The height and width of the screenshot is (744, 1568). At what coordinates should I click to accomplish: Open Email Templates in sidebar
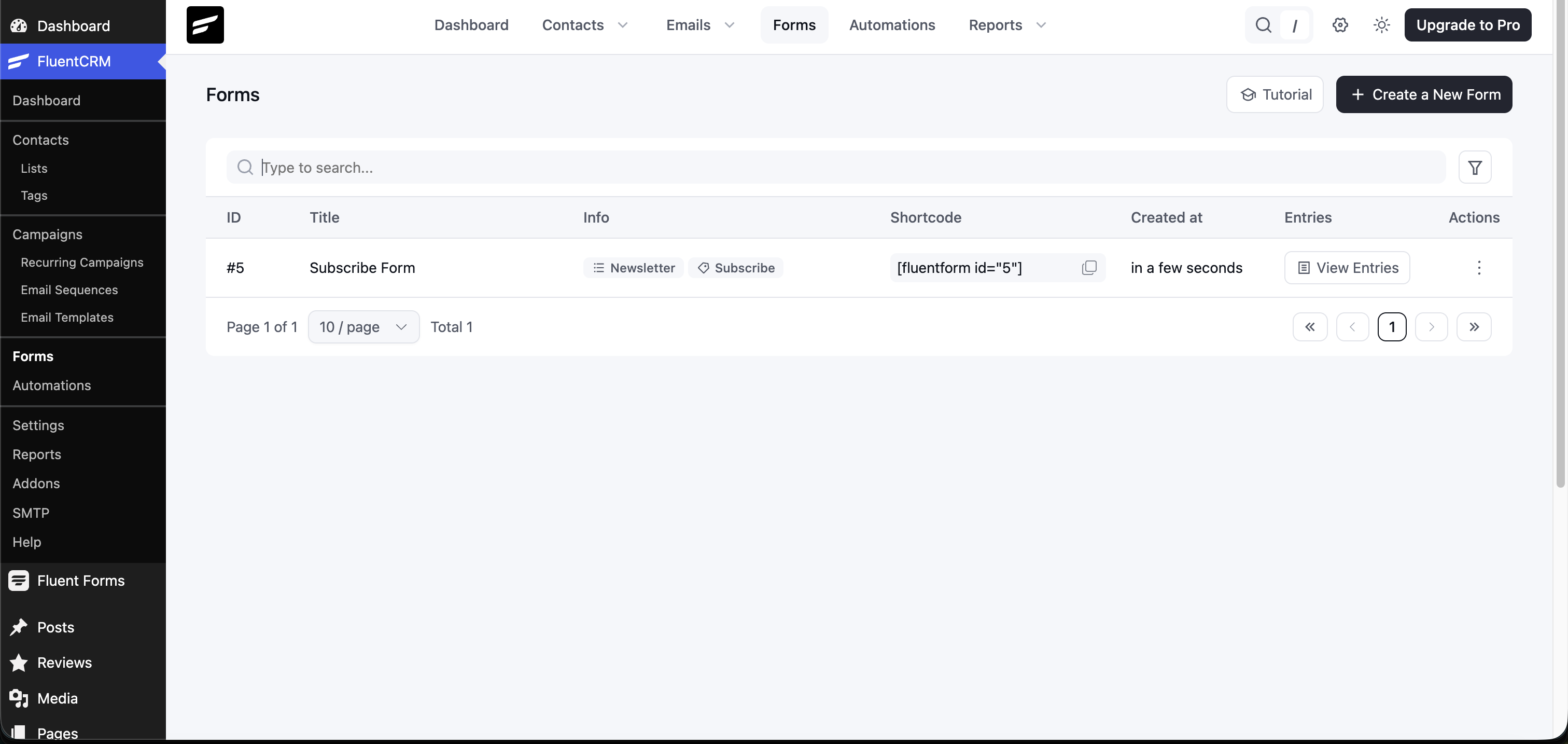[67, 317]
